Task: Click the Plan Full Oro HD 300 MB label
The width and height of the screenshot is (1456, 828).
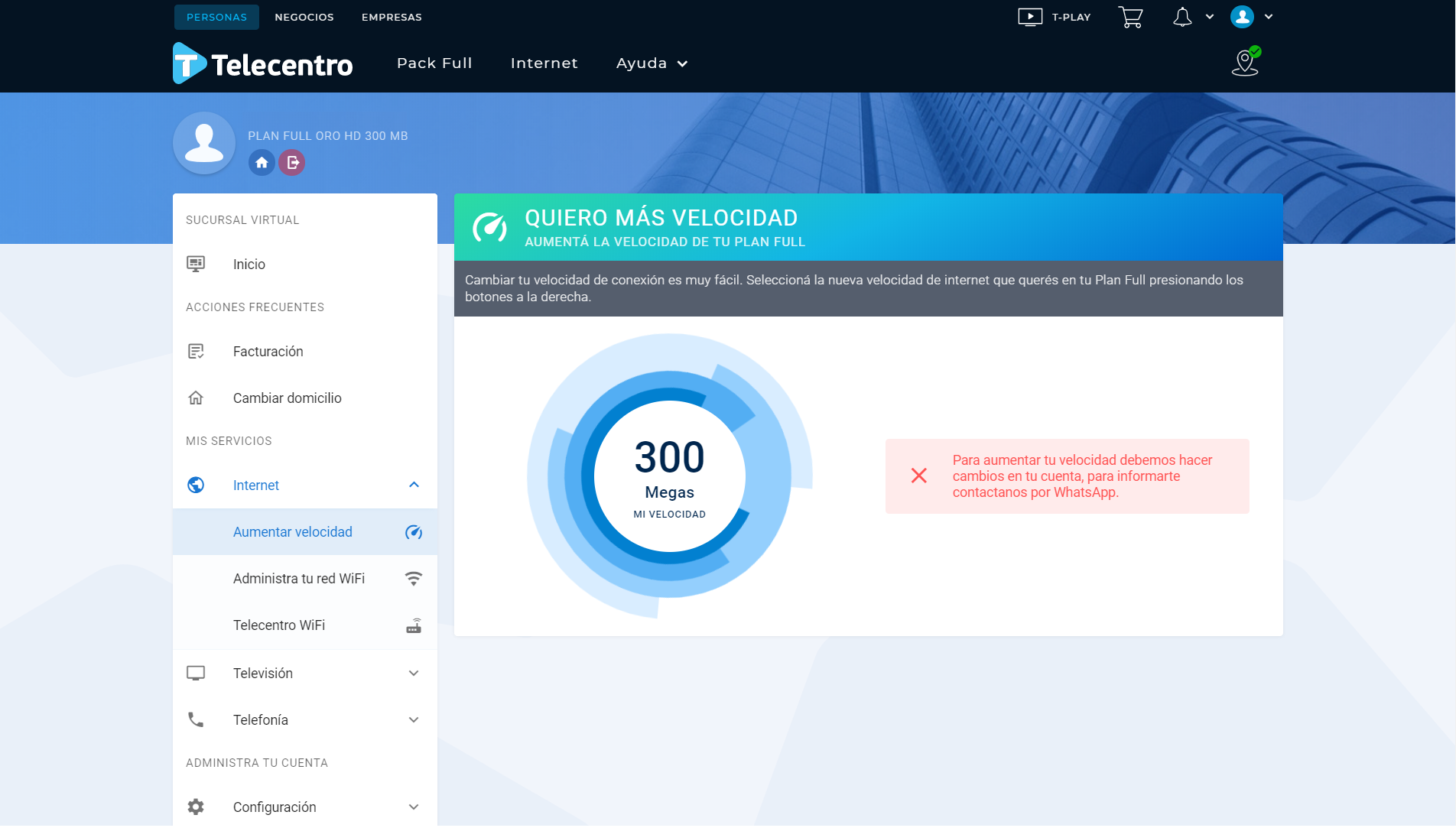Action: 328,136
